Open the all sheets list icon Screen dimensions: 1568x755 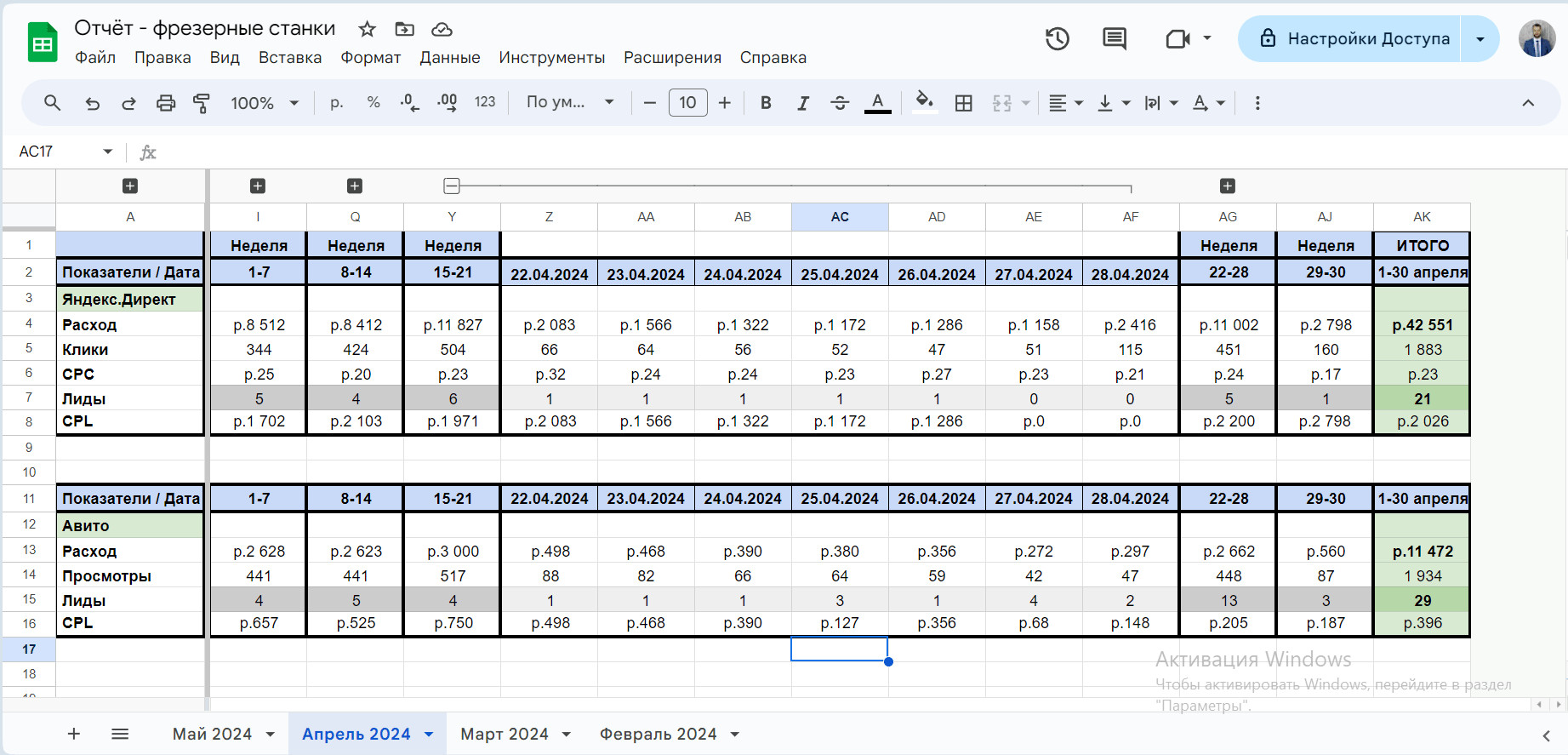120,734
